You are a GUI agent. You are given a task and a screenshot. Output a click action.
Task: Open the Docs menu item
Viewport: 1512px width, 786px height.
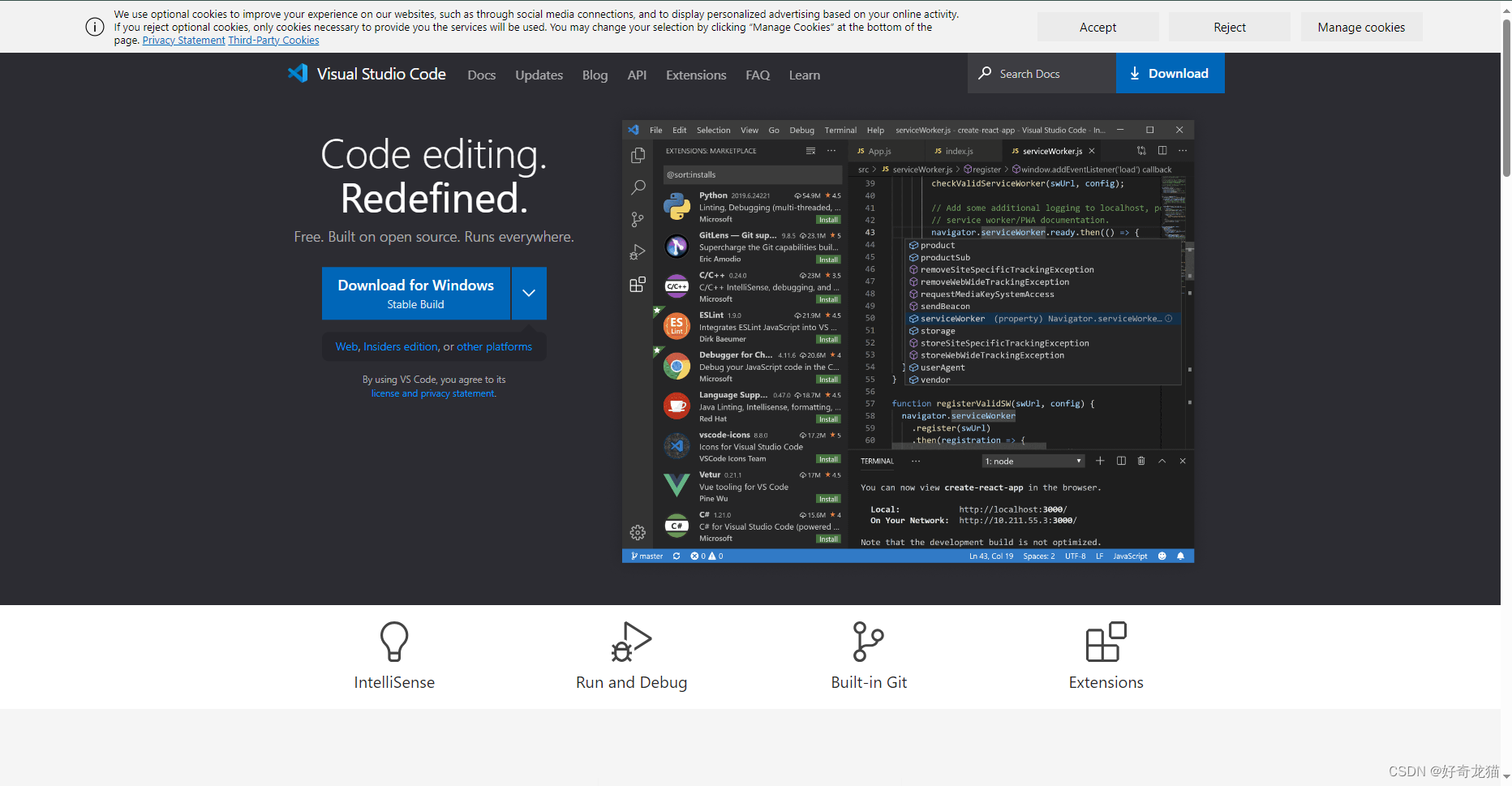pyautogui.click(x=482, y=75)
